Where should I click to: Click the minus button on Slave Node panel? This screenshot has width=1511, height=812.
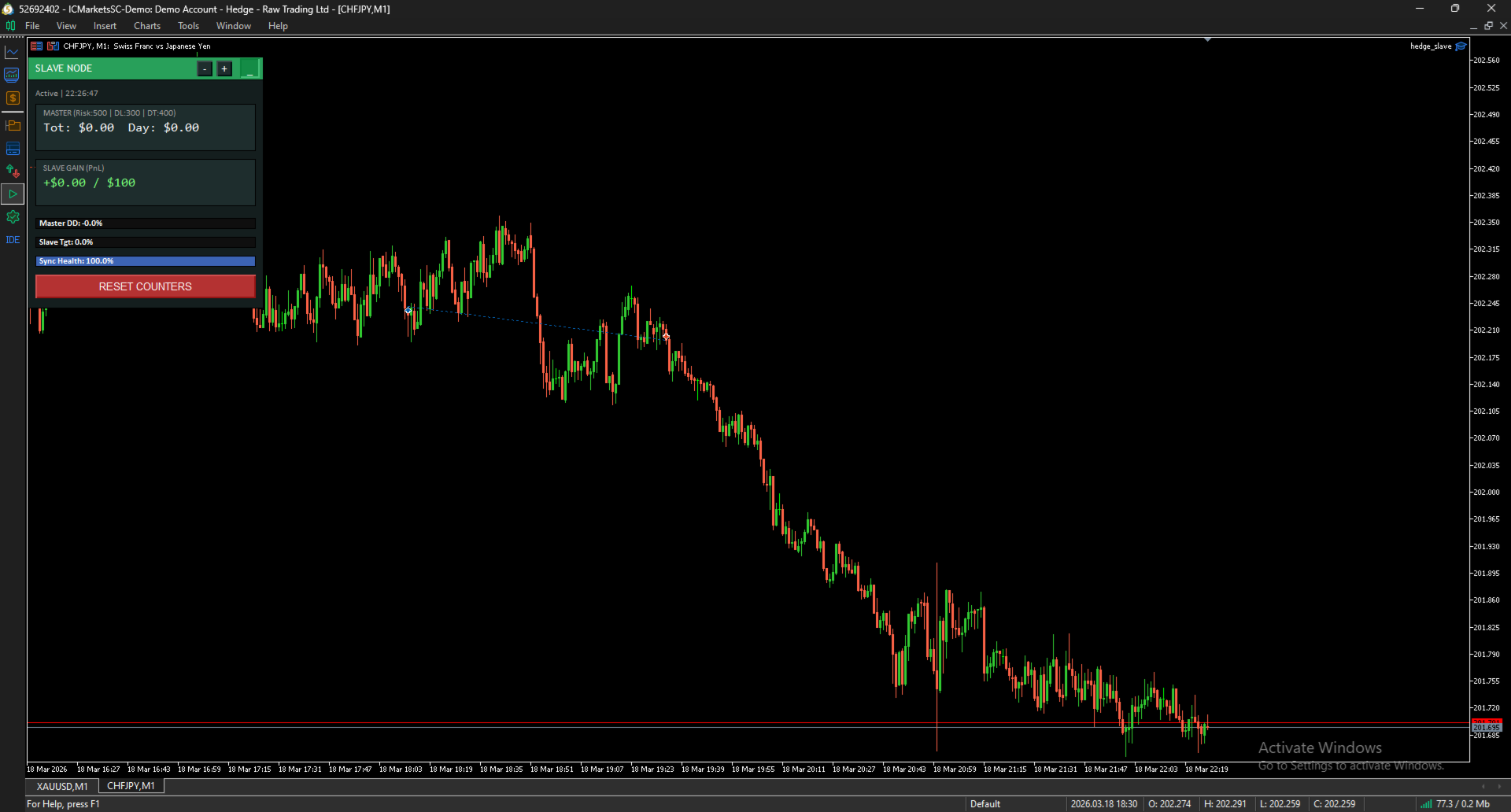205,69
